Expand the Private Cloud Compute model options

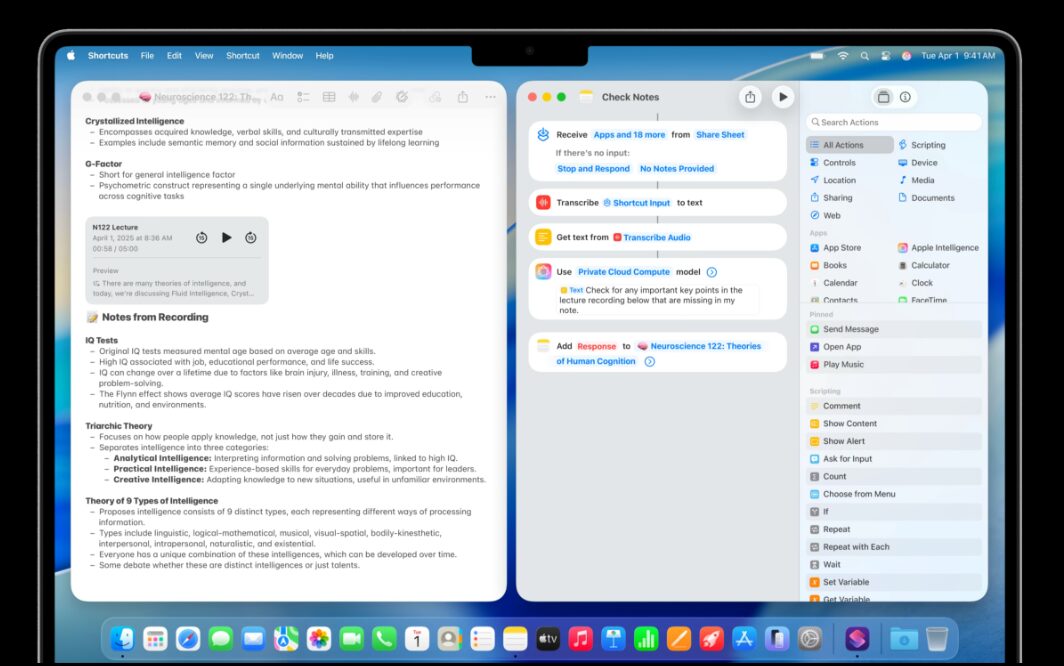click(712, 271)
